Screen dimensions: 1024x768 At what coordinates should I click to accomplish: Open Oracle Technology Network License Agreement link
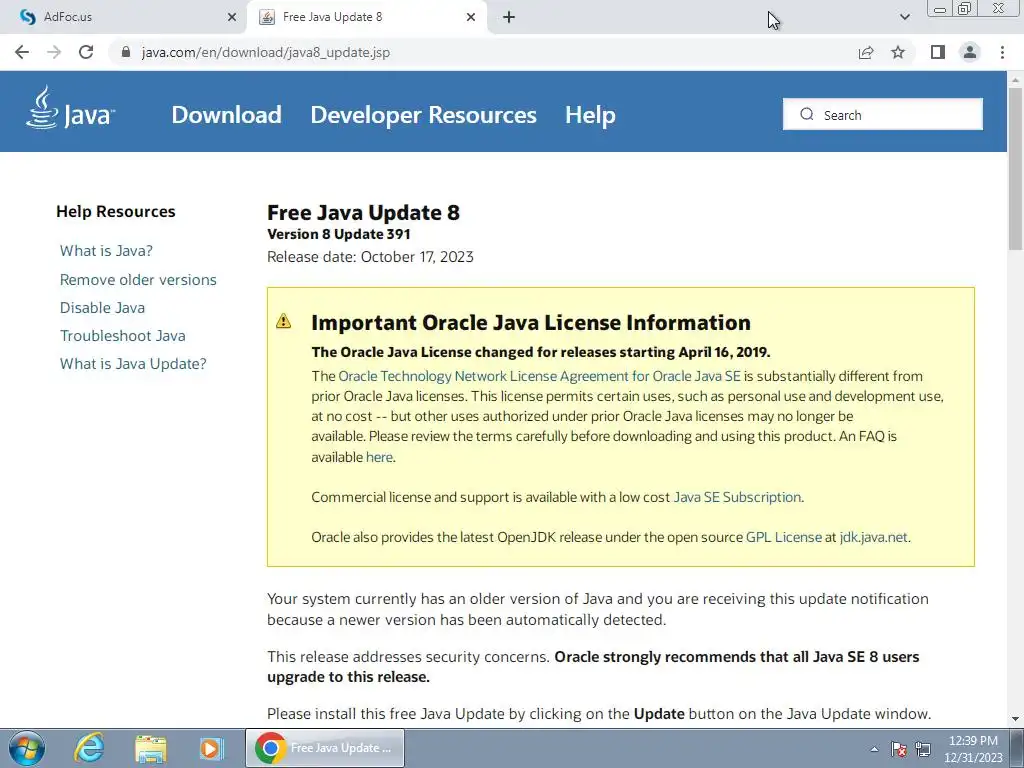pyautogui.click(x=539, y=376)
